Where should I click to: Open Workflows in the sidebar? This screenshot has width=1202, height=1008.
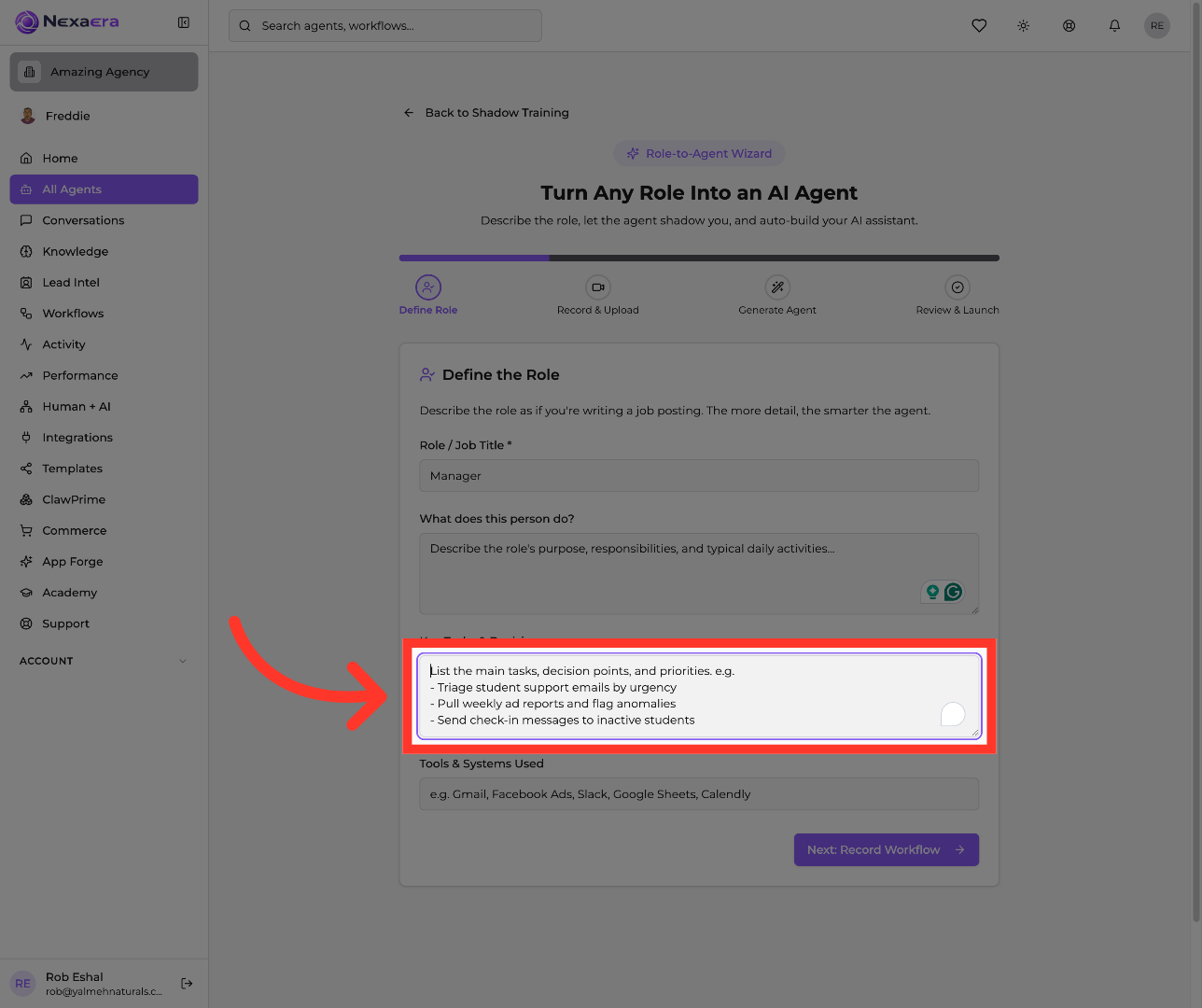point(105,314)
